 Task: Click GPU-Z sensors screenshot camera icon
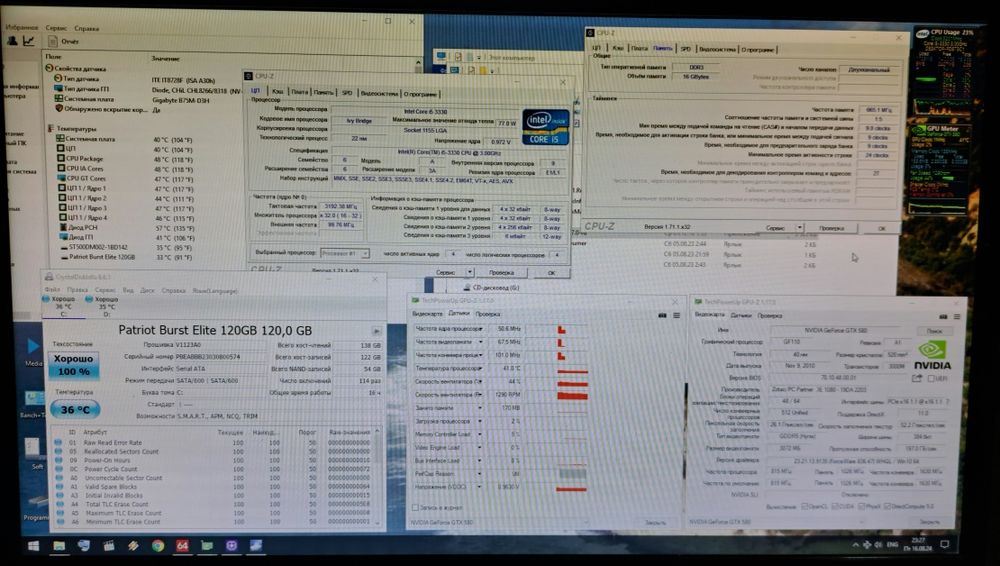pos(662,315)
